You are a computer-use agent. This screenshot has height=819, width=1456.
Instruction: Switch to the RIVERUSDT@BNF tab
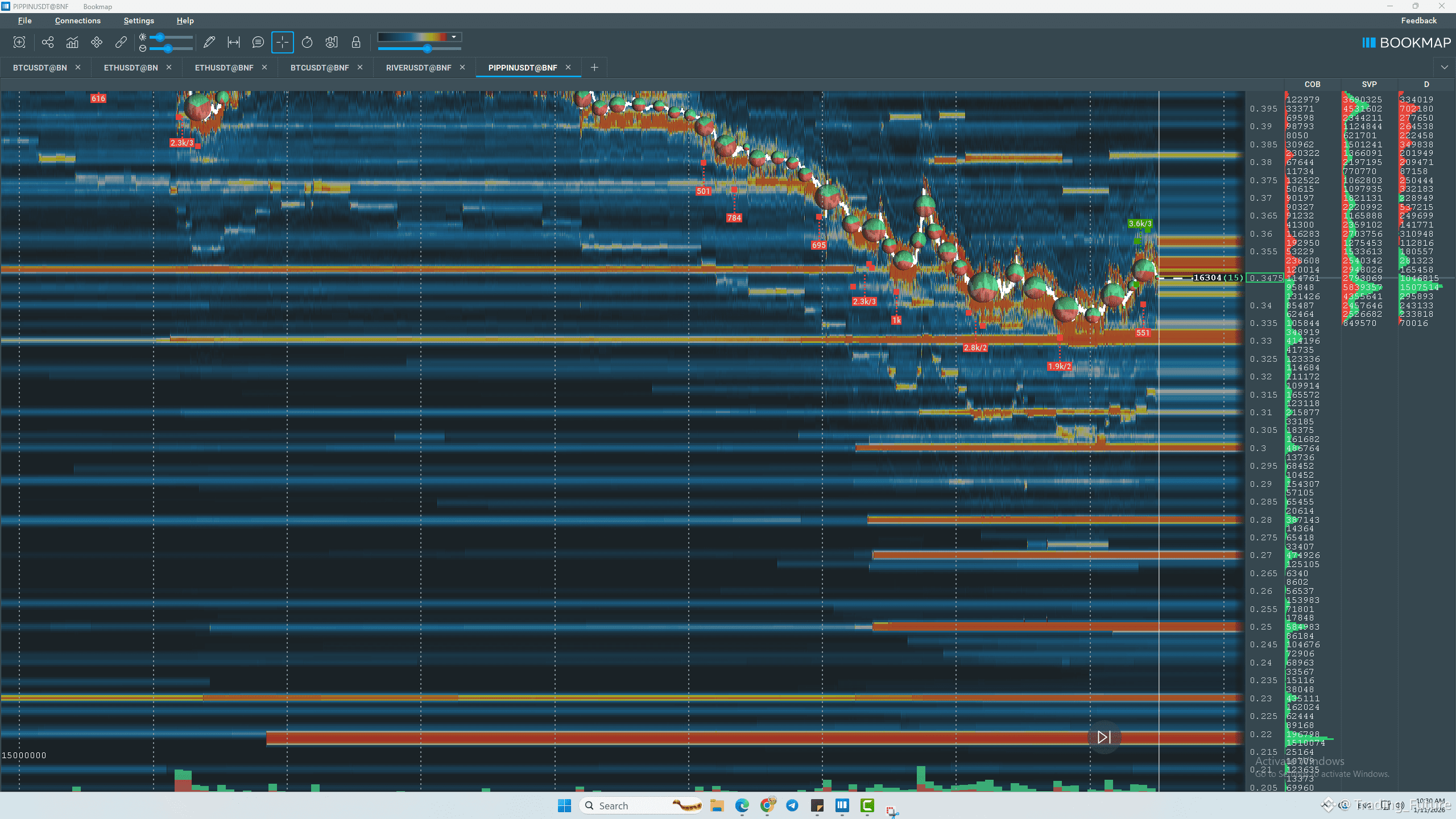pos(418,68)
